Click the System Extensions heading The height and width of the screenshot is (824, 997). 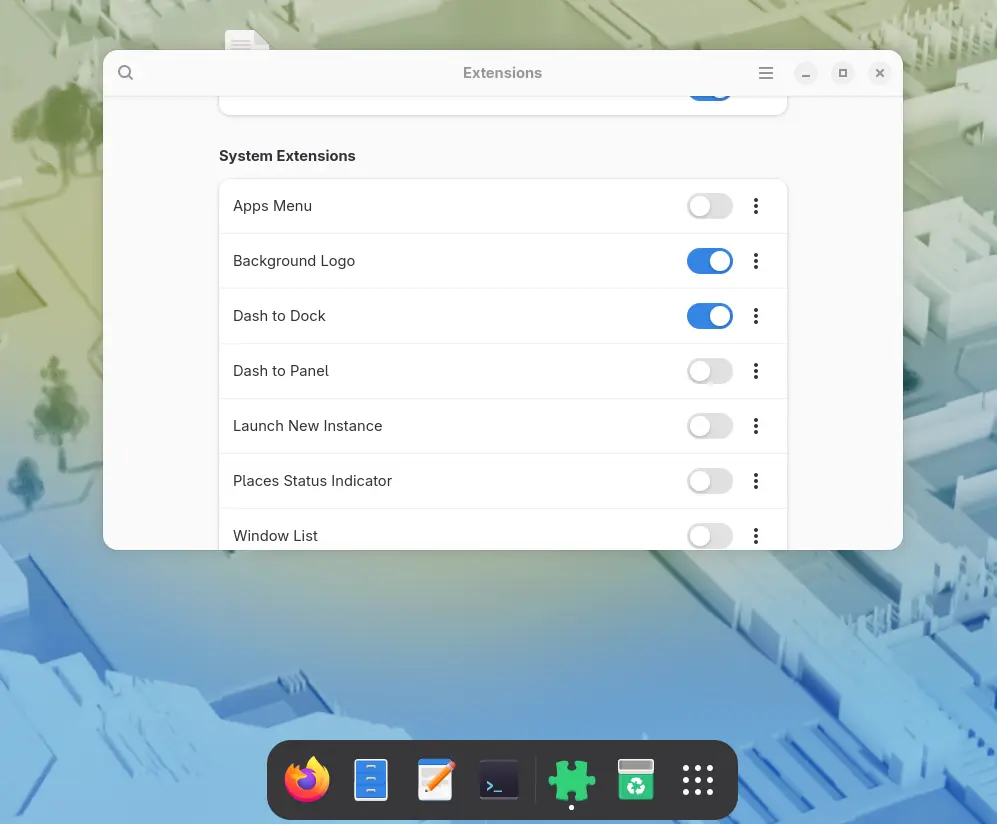287,156
